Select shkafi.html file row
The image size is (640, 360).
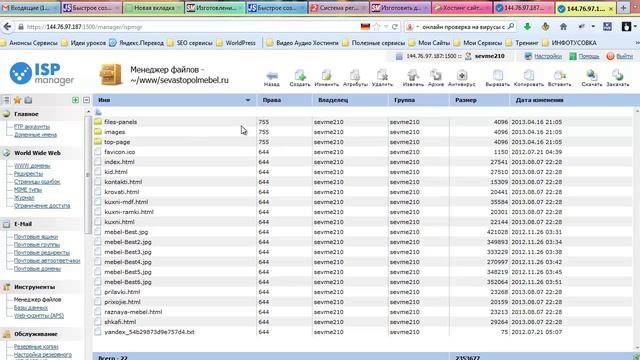(x=362, y=322)
